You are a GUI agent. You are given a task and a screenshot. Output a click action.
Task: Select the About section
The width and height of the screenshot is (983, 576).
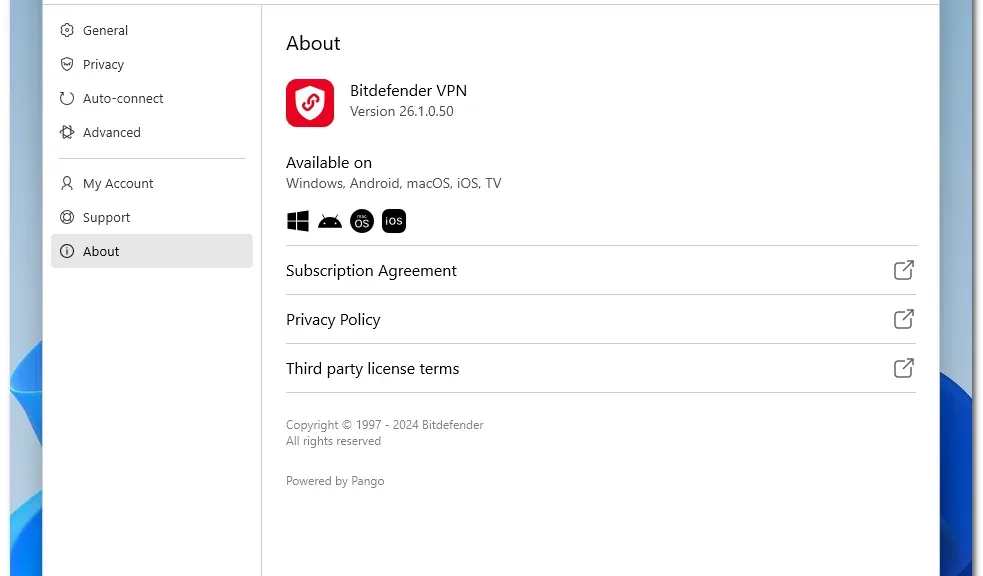152,251
